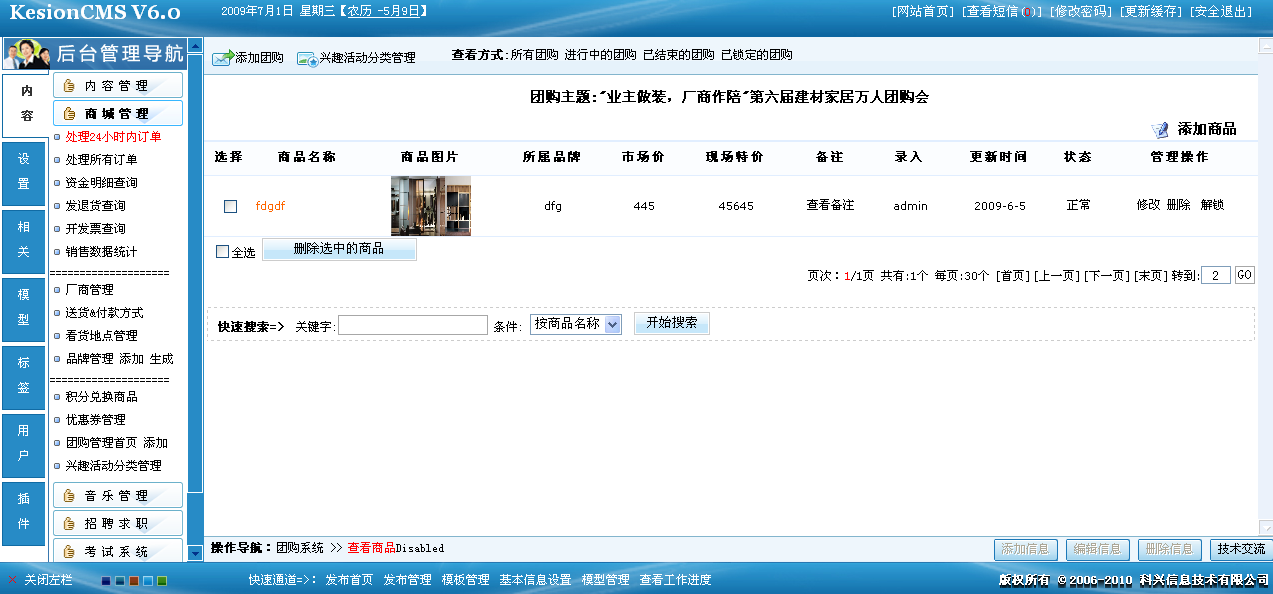The height and width of the screenshot is (594, 1273).
Task: Click the sidebar scroll-down arrow
Action: coord(194,553)
